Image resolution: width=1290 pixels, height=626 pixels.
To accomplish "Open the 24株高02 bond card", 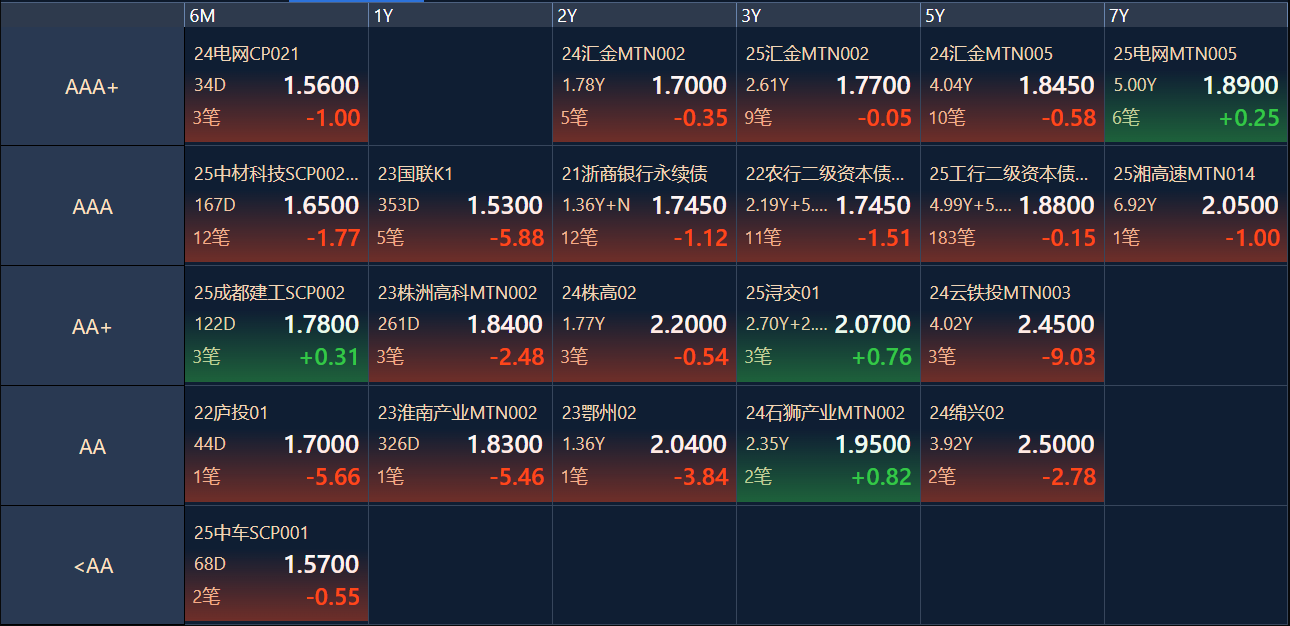I will [645, 325].
